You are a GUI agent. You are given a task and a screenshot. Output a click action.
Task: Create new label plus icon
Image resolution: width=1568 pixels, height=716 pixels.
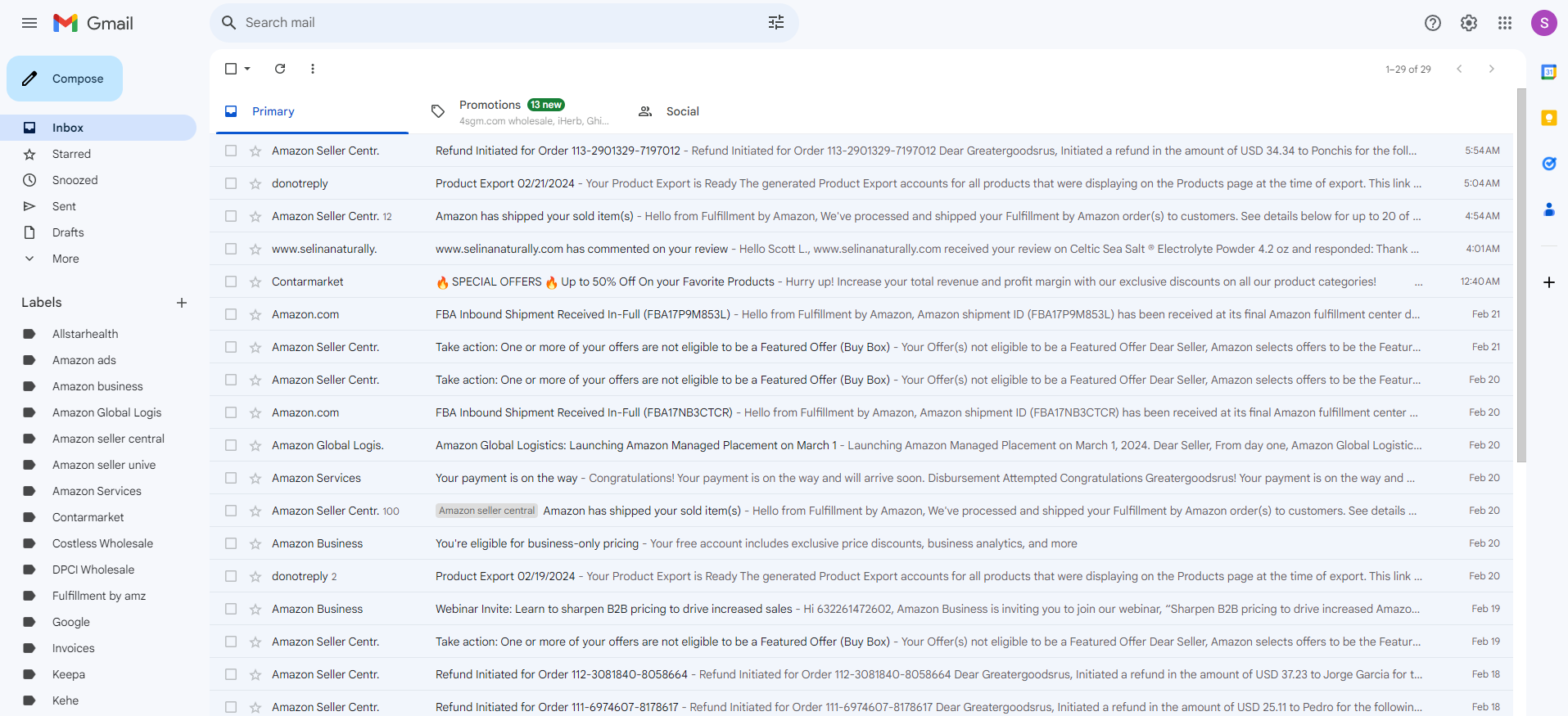182,303
